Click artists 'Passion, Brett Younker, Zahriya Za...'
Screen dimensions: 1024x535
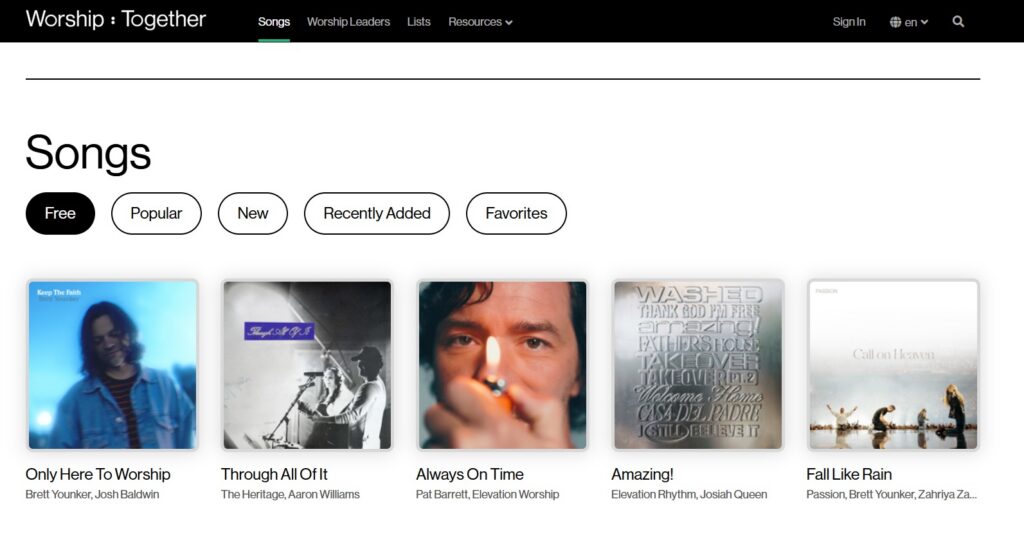point(891,494)
